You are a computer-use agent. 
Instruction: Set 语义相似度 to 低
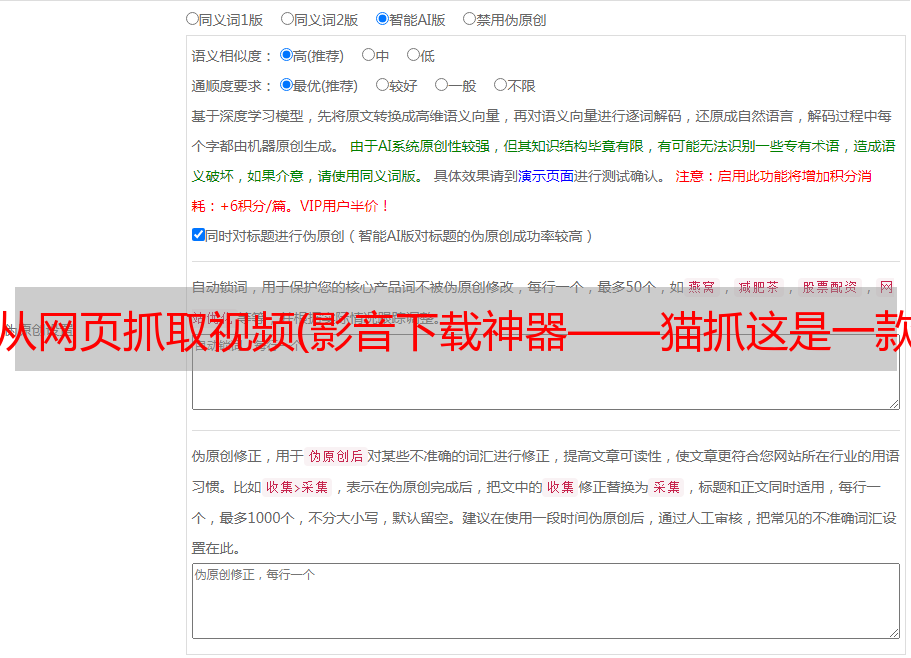coord(413,55)
